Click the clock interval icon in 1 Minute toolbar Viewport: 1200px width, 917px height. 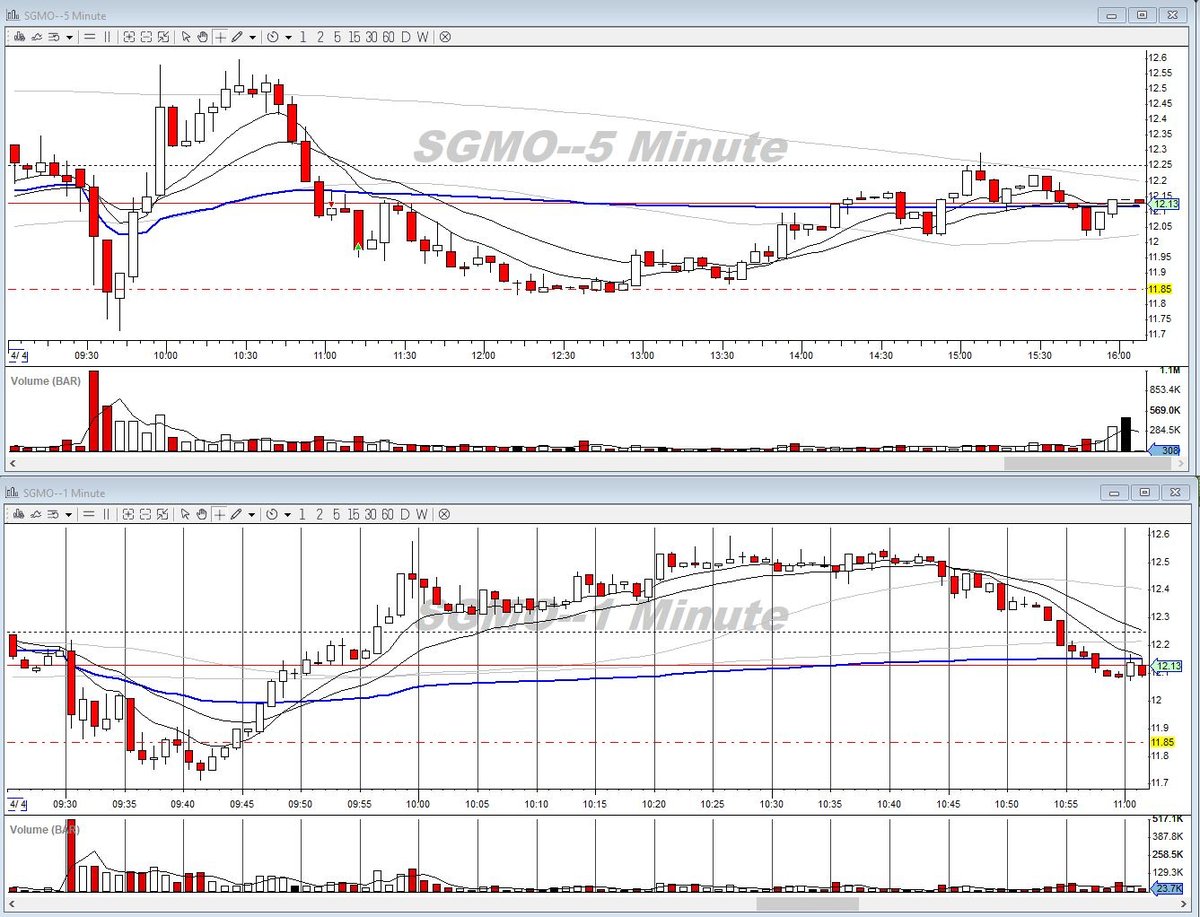(x=273, y=514)
